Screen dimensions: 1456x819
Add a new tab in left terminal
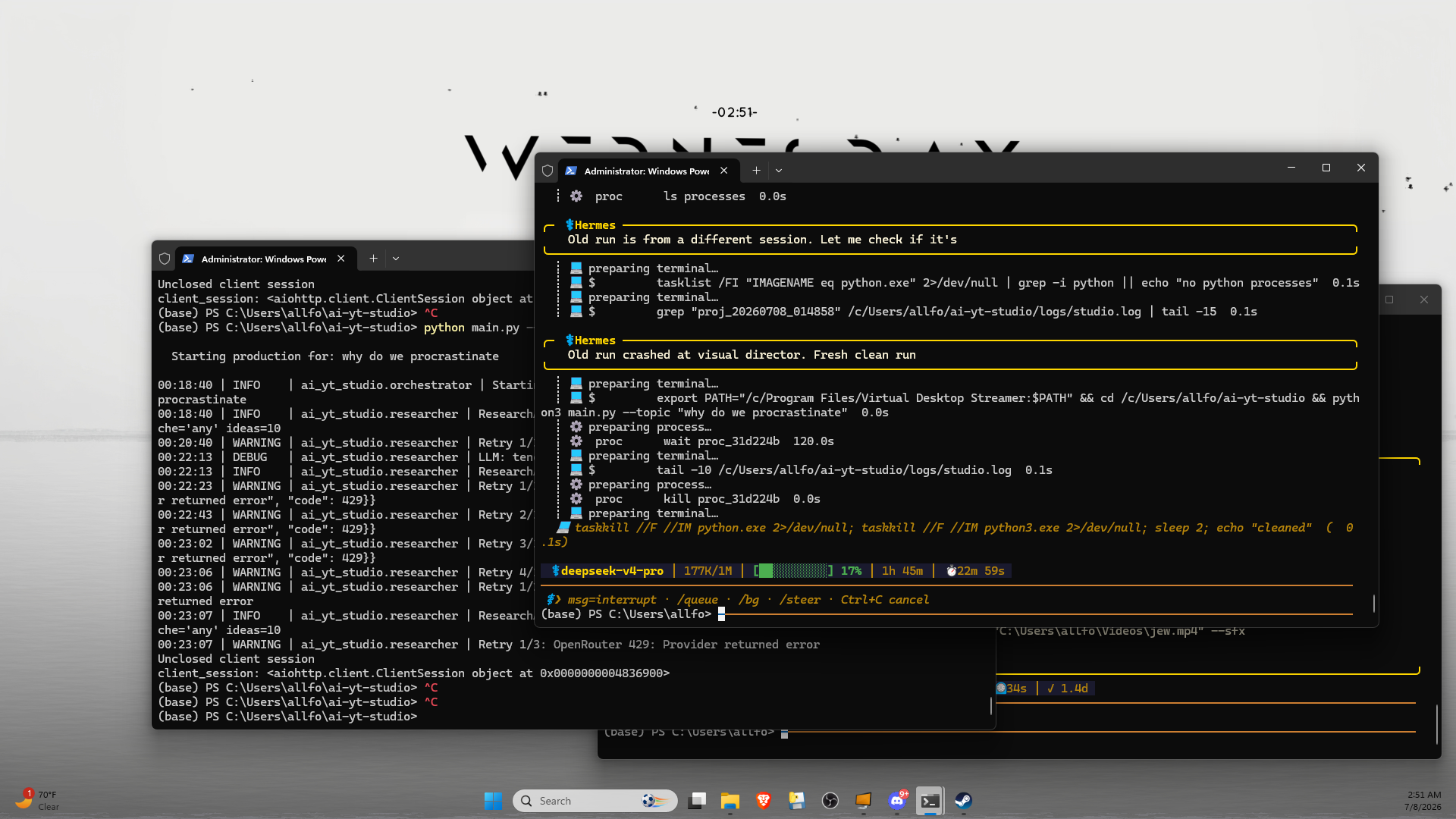click(x=373, y=259)
